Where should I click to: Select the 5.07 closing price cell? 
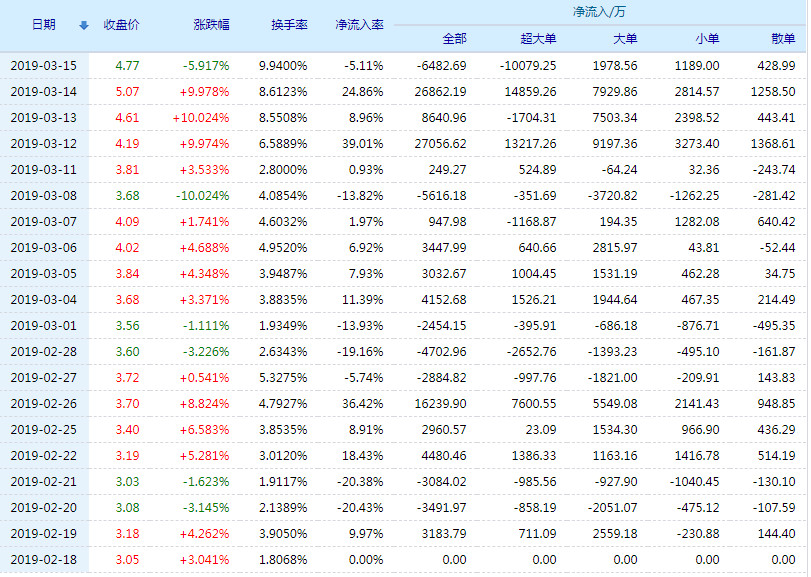[x=127, y=91]
